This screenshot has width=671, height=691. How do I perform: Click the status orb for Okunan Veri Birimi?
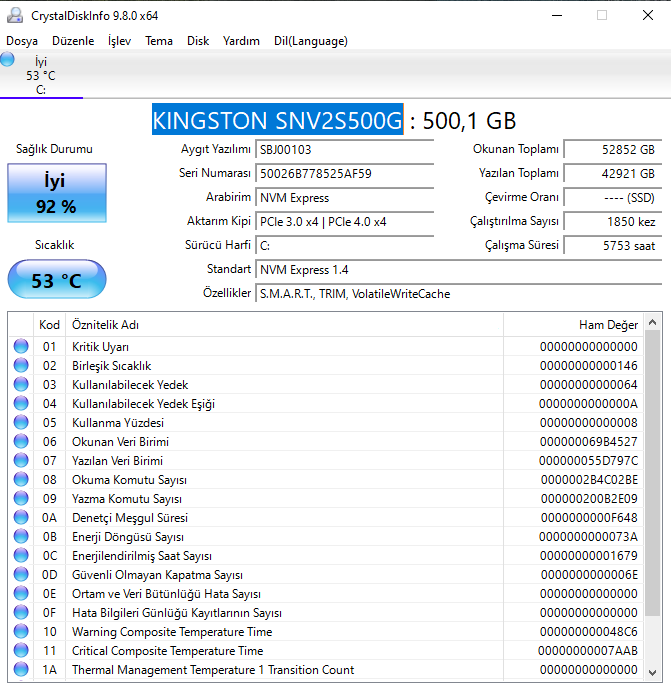point(21,441)
